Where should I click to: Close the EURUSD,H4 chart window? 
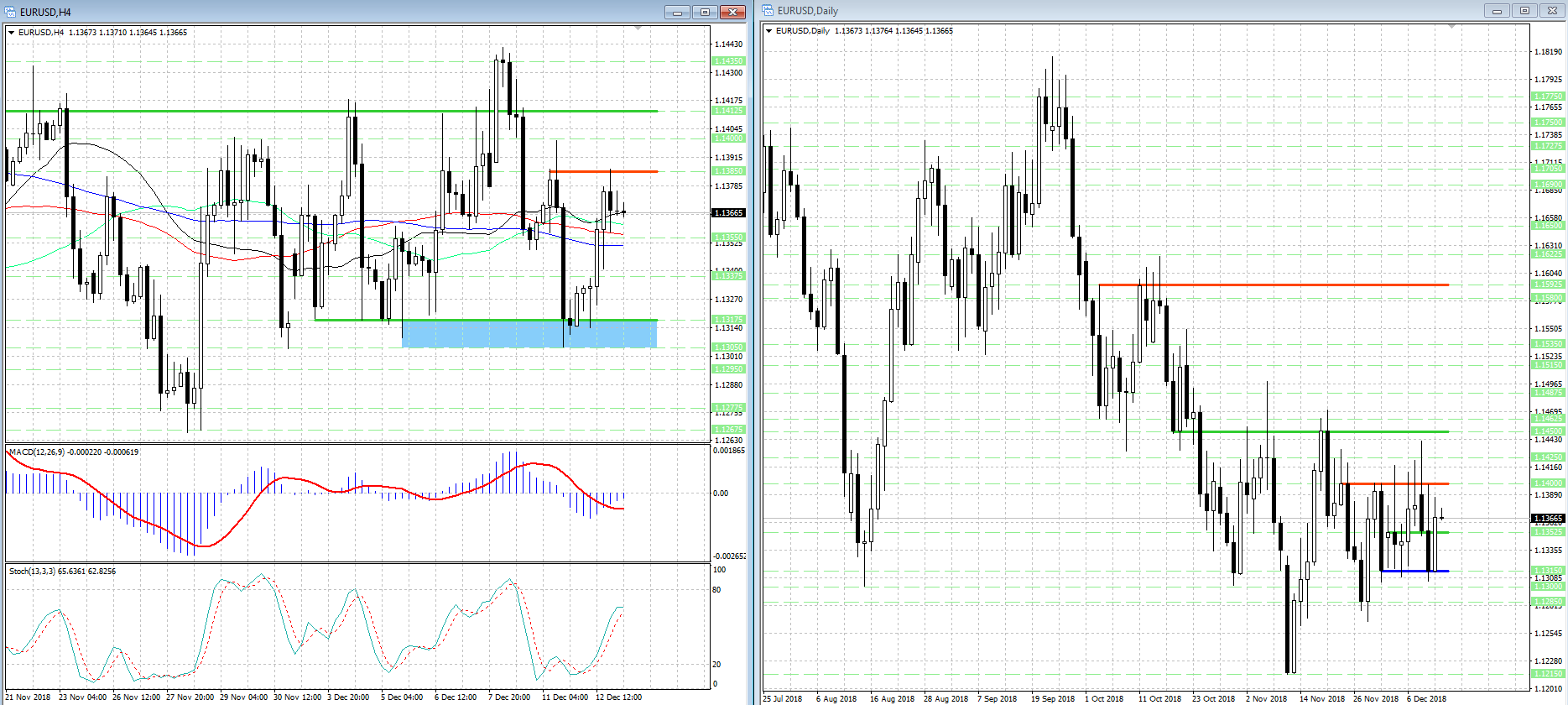pyautogui.click(x=732, y=12)
